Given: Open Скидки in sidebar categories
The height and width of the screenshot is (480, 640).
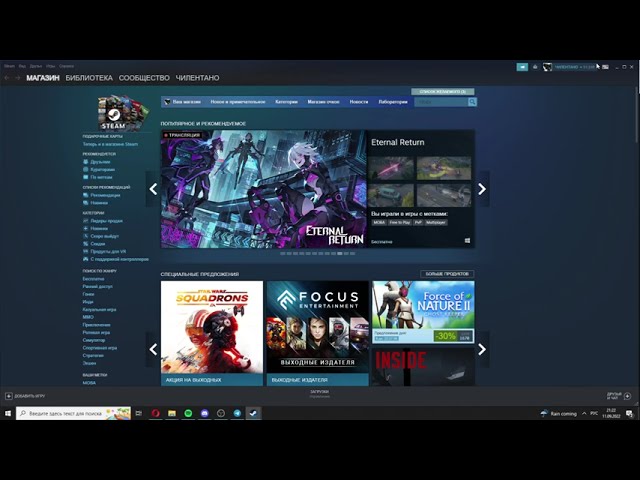Looking at the screenshot, I should pyautogui.click(x=98, y=244).
